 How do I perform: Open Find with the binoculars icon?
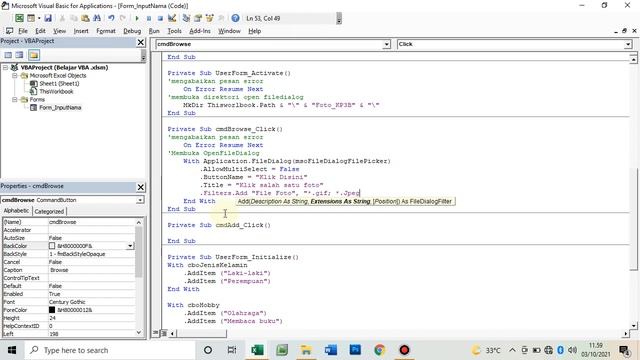pyautogui.click(x=97, y=18)
